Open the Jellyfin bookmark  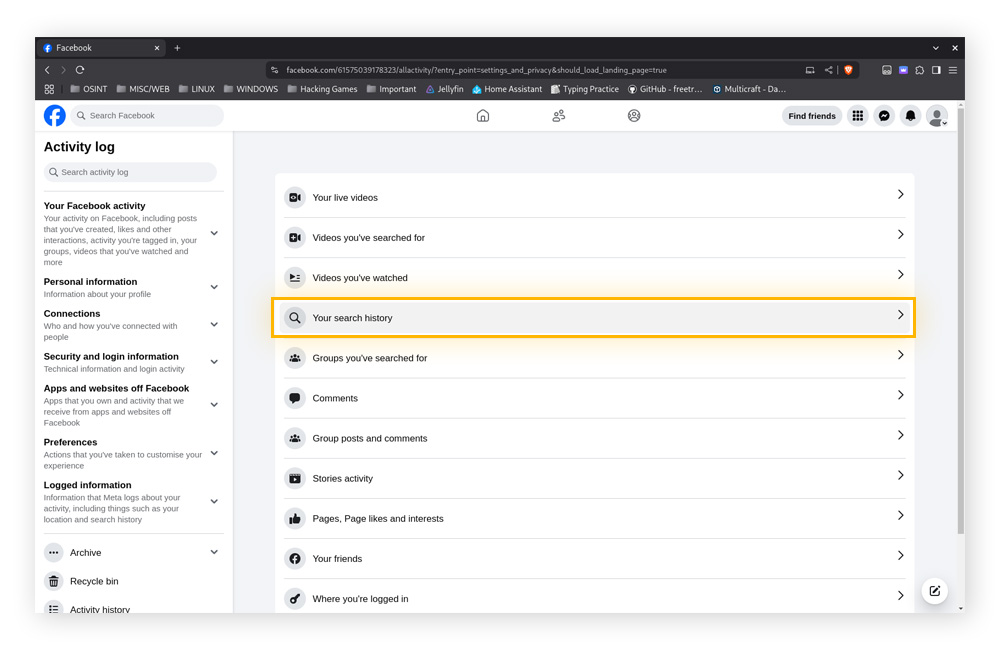click(x=445, y=89)
